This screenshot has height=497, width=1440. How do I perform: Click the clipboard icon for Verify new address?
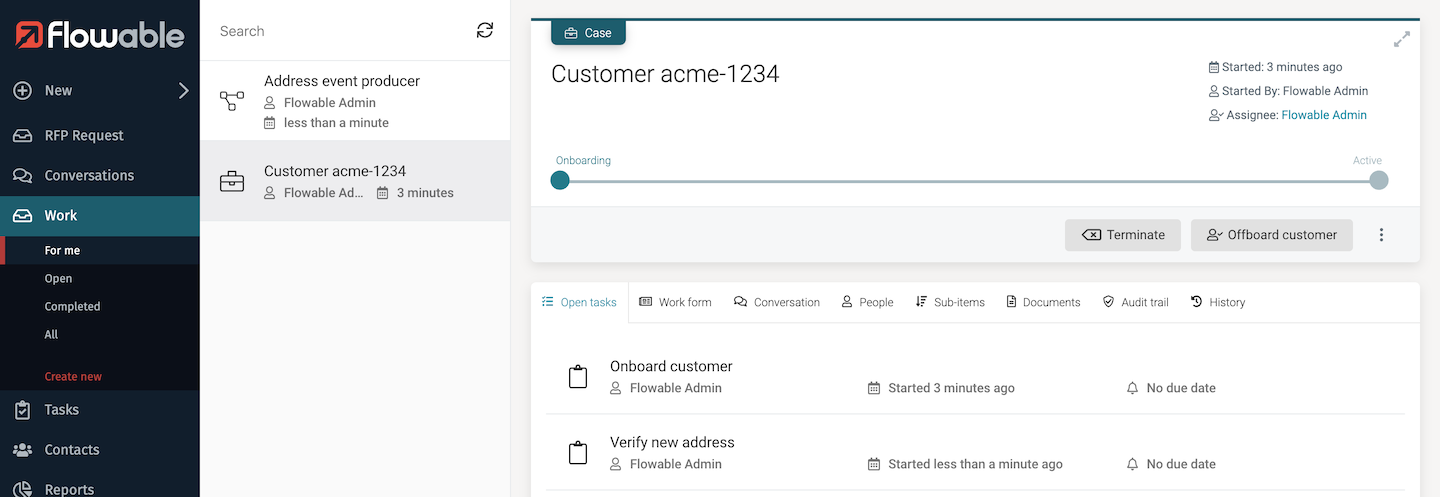click(578, 453)
